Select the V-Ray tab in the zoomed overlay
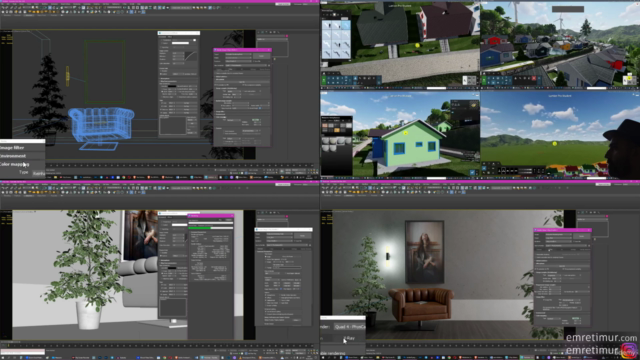Viewport: 640px width, 360px height. tap(349, 338)
